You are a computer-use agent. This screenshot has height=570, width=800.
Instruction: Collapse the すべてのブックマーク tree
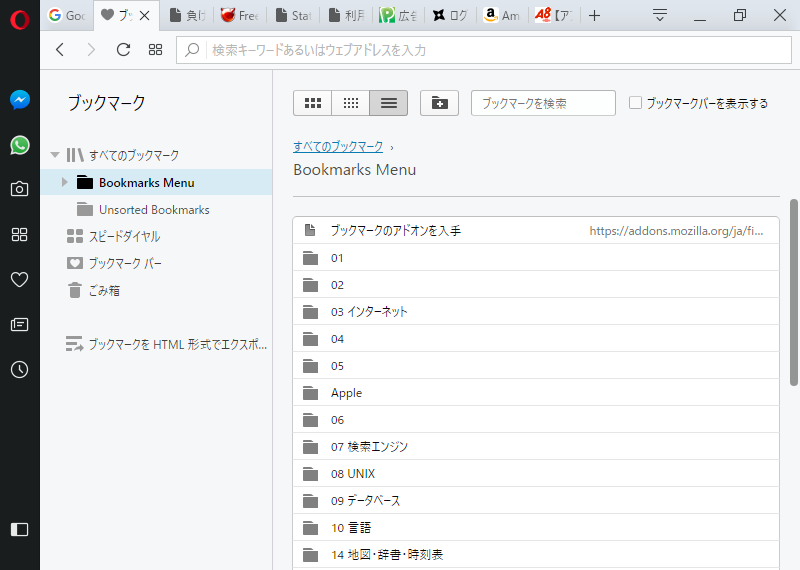click(55, 155)
